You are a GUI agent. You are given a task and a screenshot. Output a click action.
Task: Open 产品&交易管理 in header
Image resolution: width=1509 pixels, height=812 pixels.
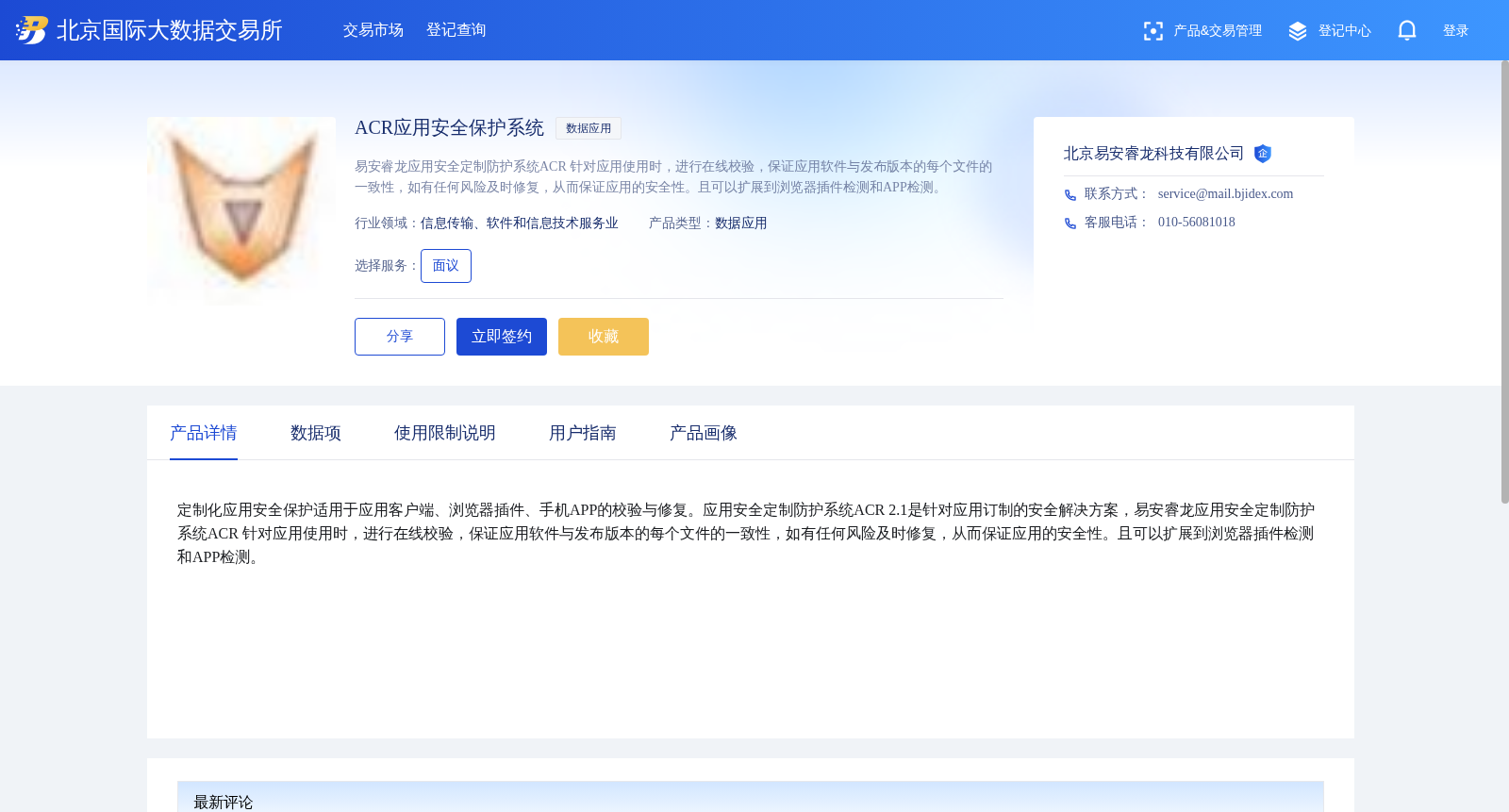(x=1218, y=31)
